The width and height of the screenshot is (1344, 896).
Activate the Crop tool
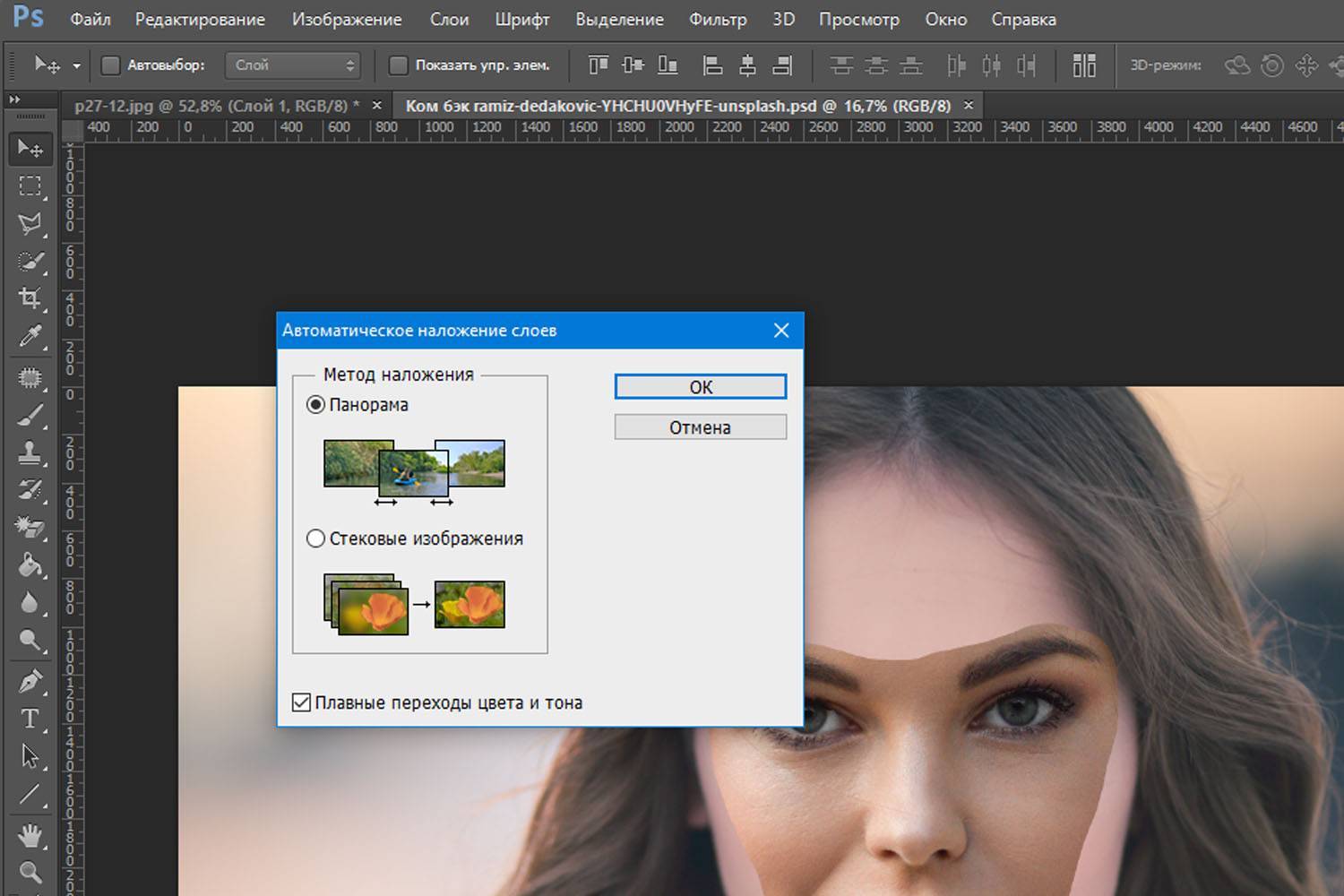pyautogui.click(x=30, y=298)
